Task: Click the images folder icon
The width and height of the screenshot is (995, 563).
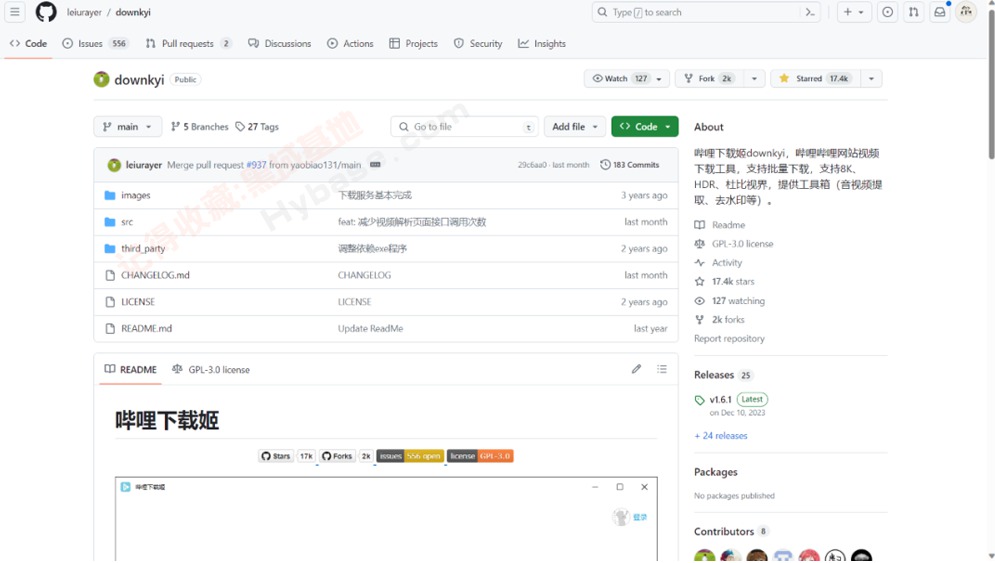Action: point(110,195)
